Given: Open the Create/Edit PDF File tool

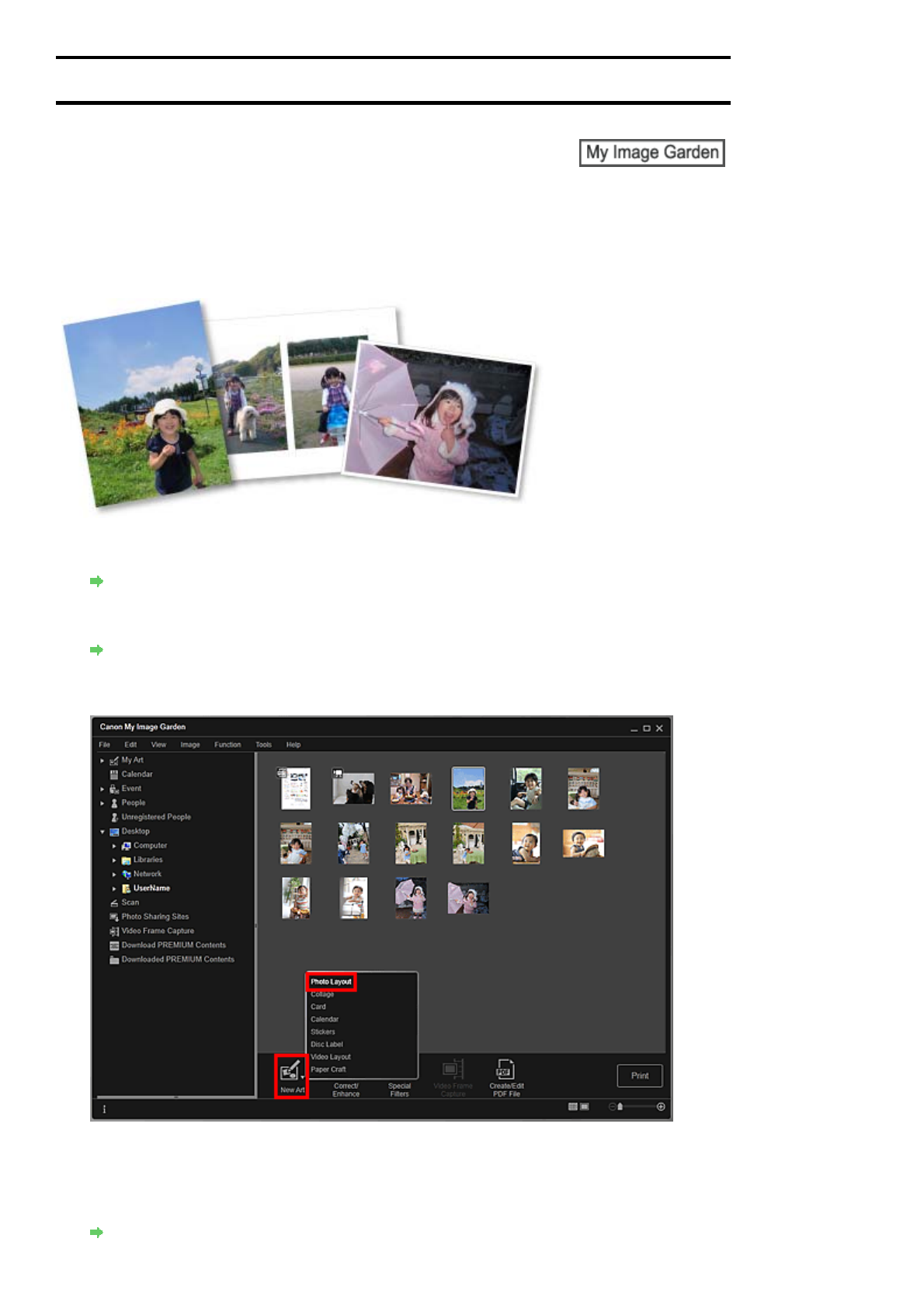Looking at the screenshot, I should pos(505,1076).
